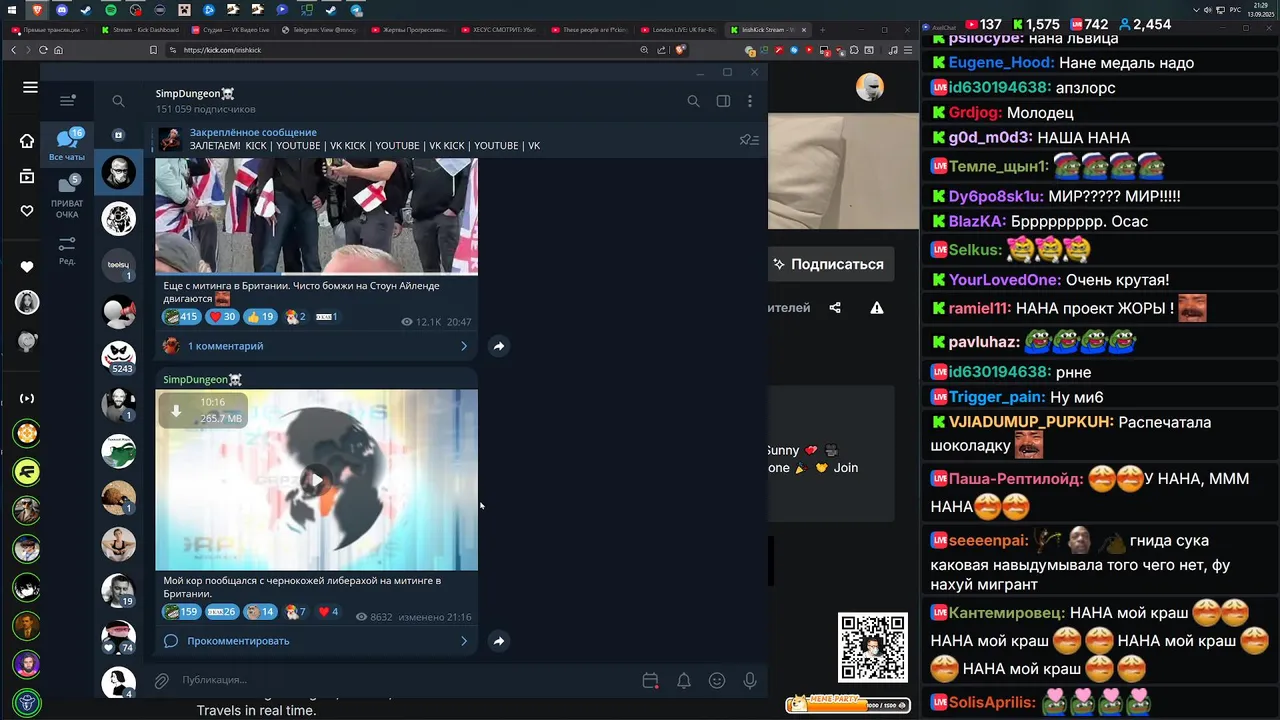Click the Kick sidebar Home icon

click(x=27, y=141)
